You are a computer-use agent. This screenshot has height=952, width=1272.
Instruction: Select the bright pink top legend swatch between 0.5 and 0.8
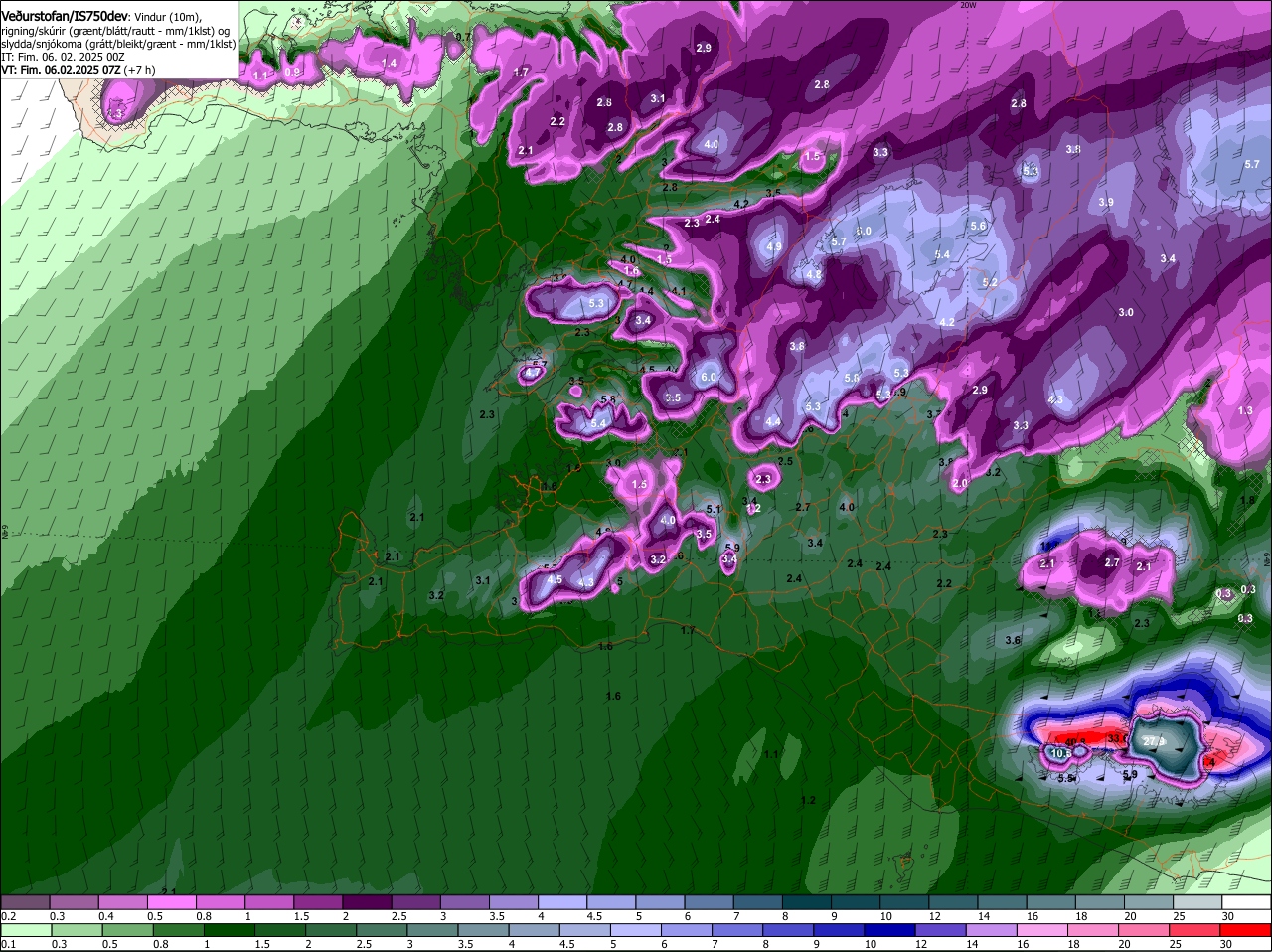click(x=173, y=902)
